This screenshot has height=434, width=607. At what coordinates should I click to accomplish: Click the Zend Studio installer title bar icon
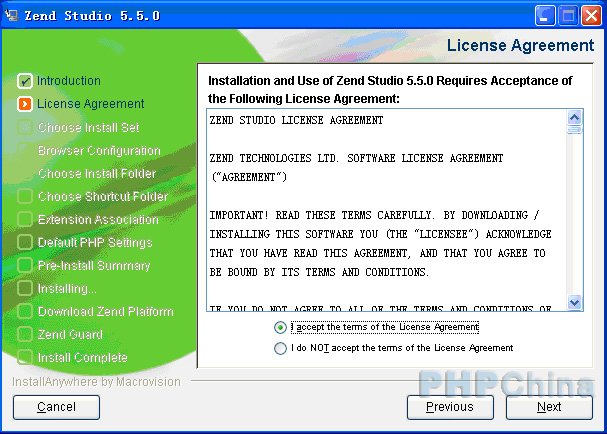(x=12, y=15)
